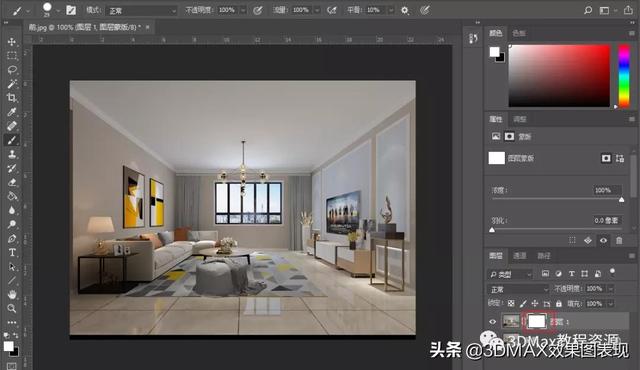This screenshot has height=370, width=640.
Task: Toggle lock position icon
Action: point(535,304)
